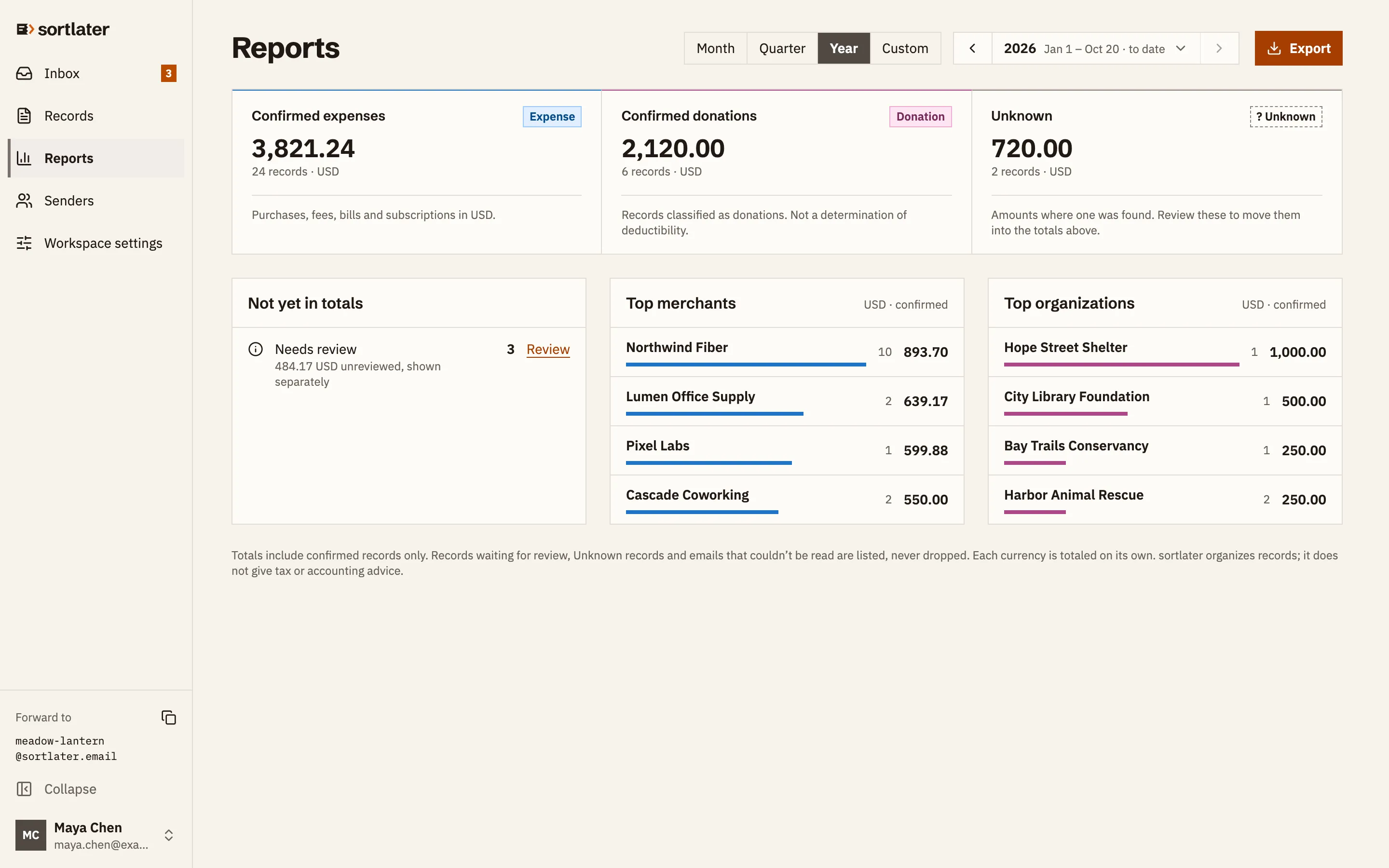1389x868 pixels.
Task: Copy the forward-to email address
Action: [169, 718]
